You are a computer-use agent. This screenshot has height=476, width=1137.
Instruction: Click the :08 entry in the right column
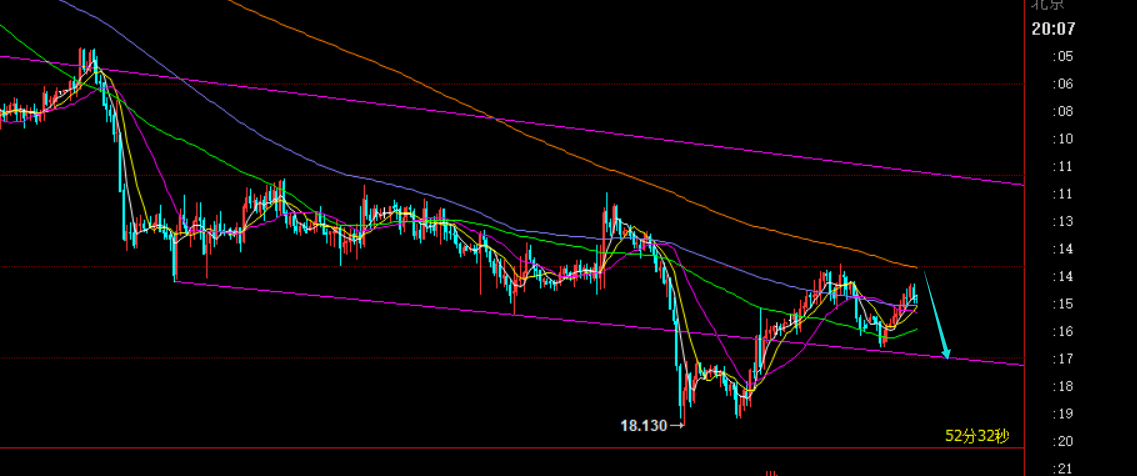tap(1063, 112)
